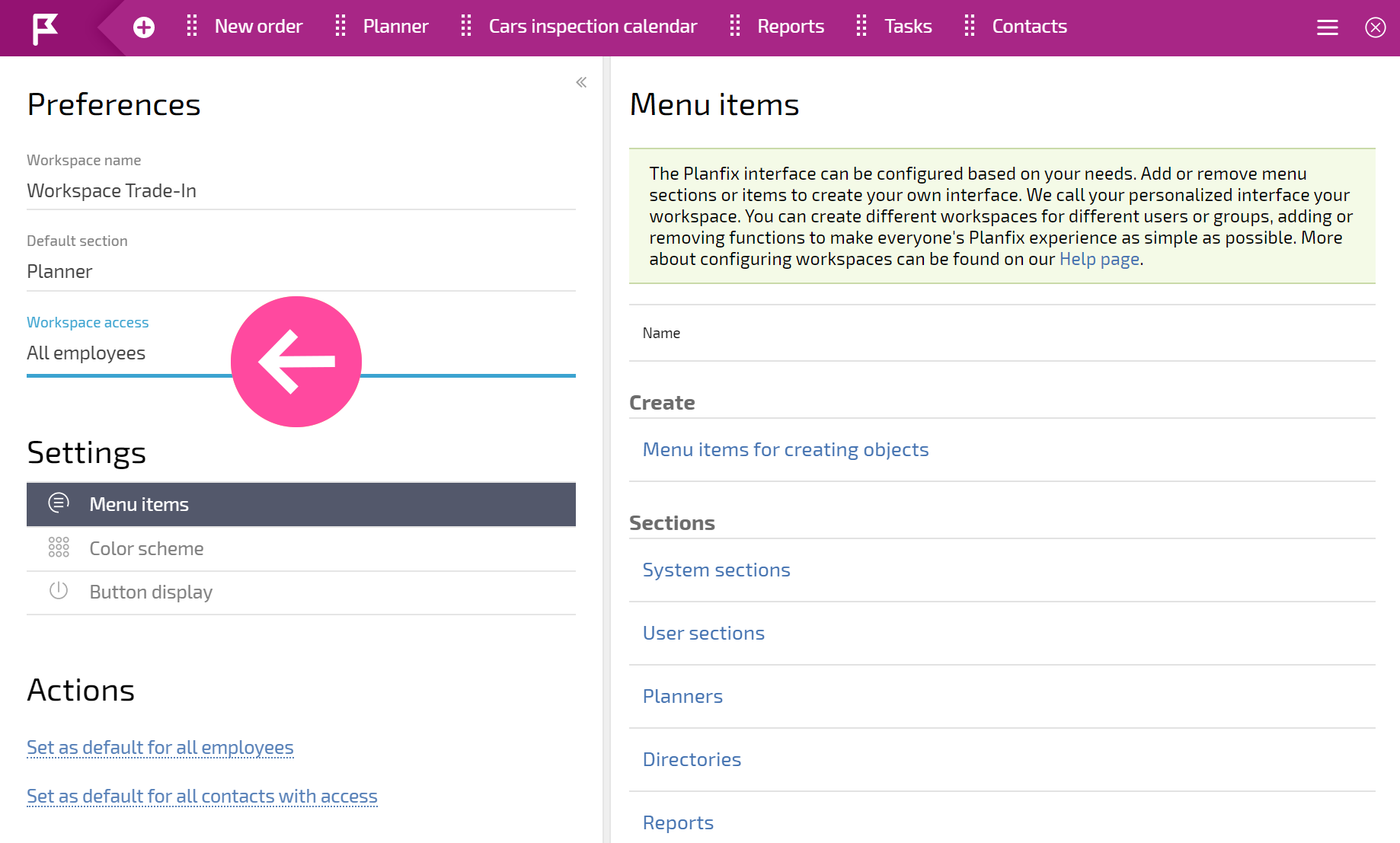Open the hamburger menu icon

pyautogui.click(x=1328, y=28)
